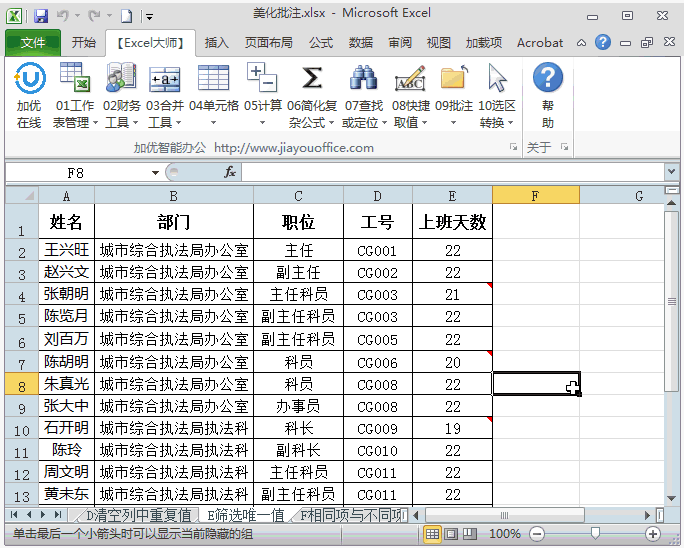Select header cell 部门
Viewport: 684px width, 548px height.
tap(174, 222)
